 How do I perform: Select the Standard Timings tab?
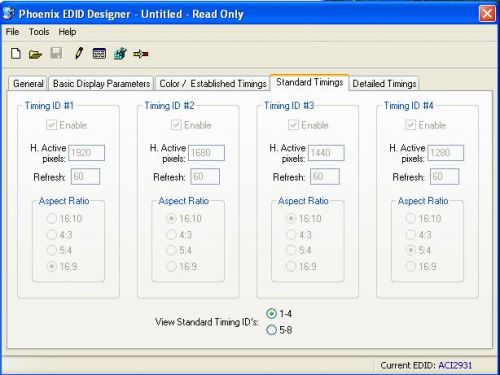309,82
